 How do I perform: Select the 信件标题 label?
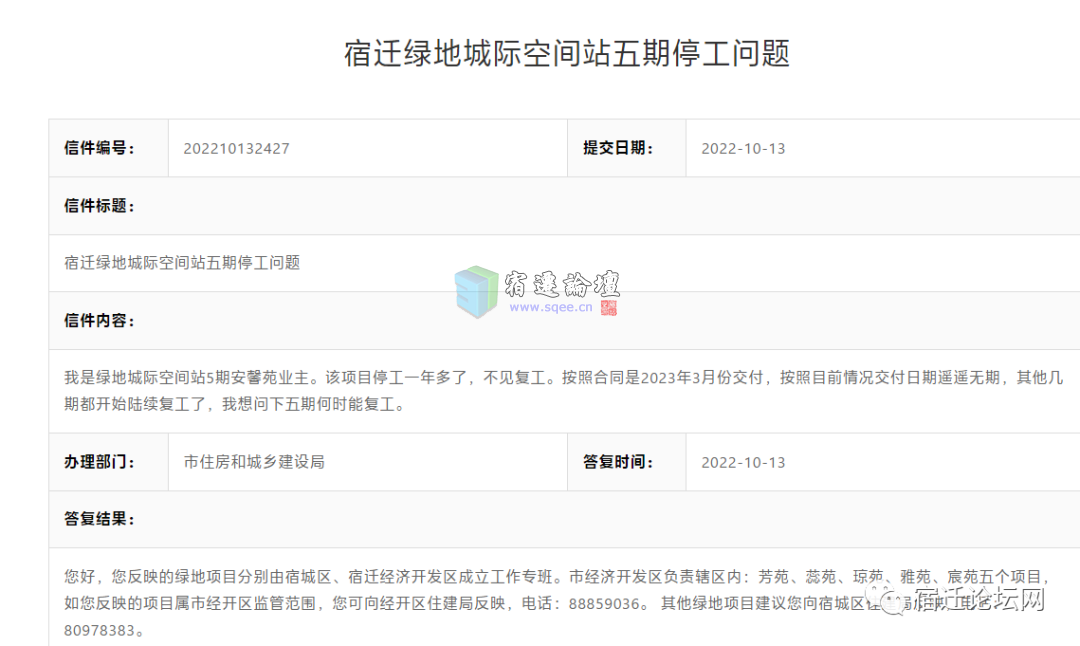(99, 206)
